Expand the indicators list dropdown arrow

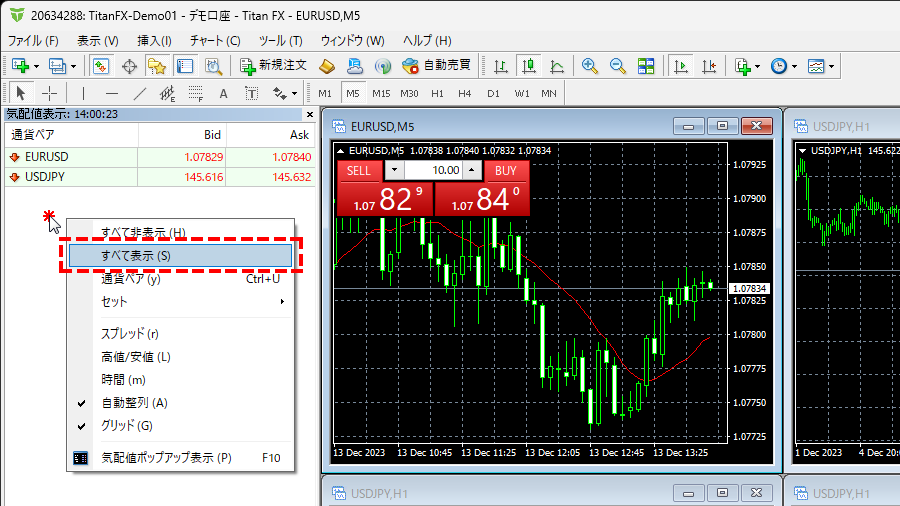point(758,67)
